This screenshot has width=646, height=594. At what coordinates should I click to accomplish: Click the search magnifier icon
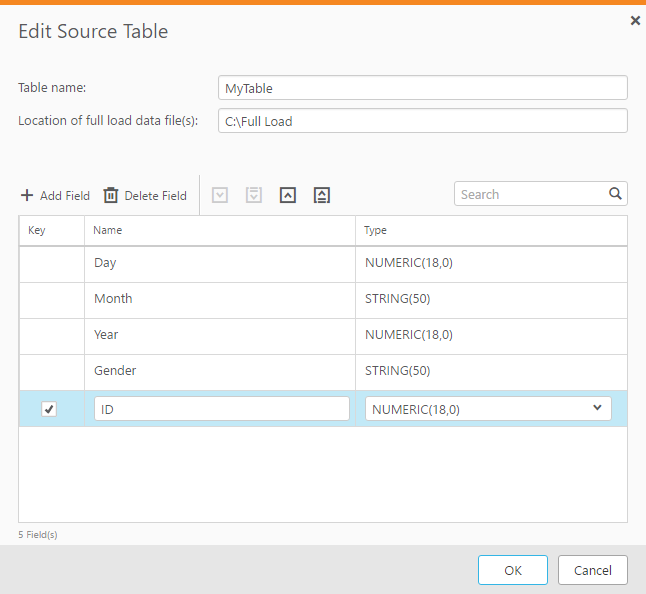click(x=615, y=194)
